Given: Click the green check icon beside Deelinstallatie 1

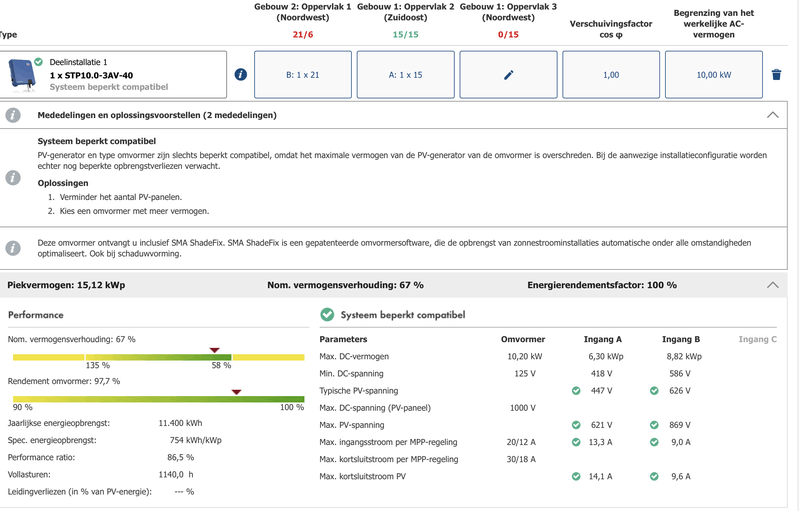Looking at the screenshot, I should pos(39,62).
